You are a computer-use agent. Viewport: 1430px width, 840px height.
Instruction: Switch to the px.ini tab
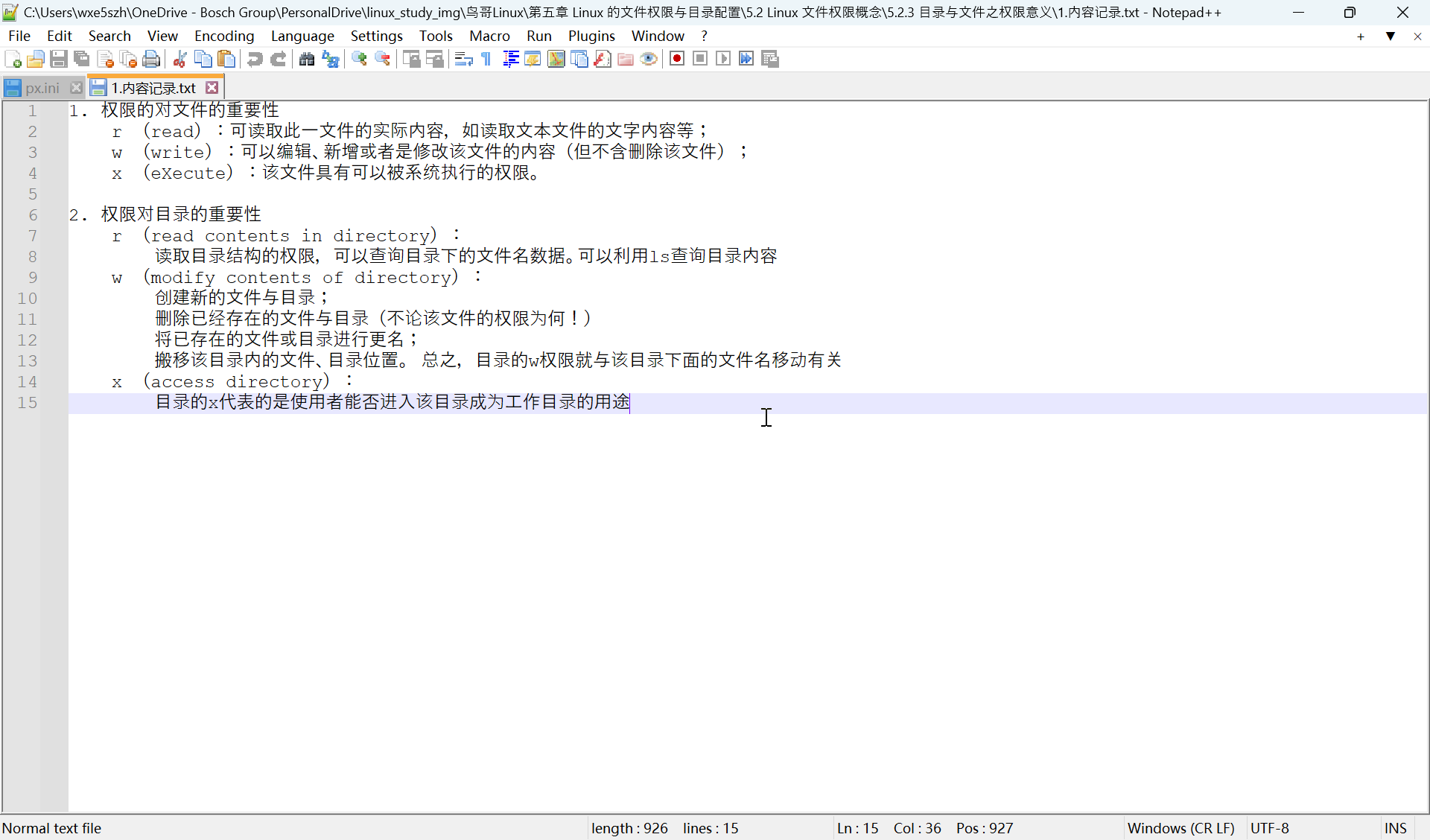(x=42, y=88)
